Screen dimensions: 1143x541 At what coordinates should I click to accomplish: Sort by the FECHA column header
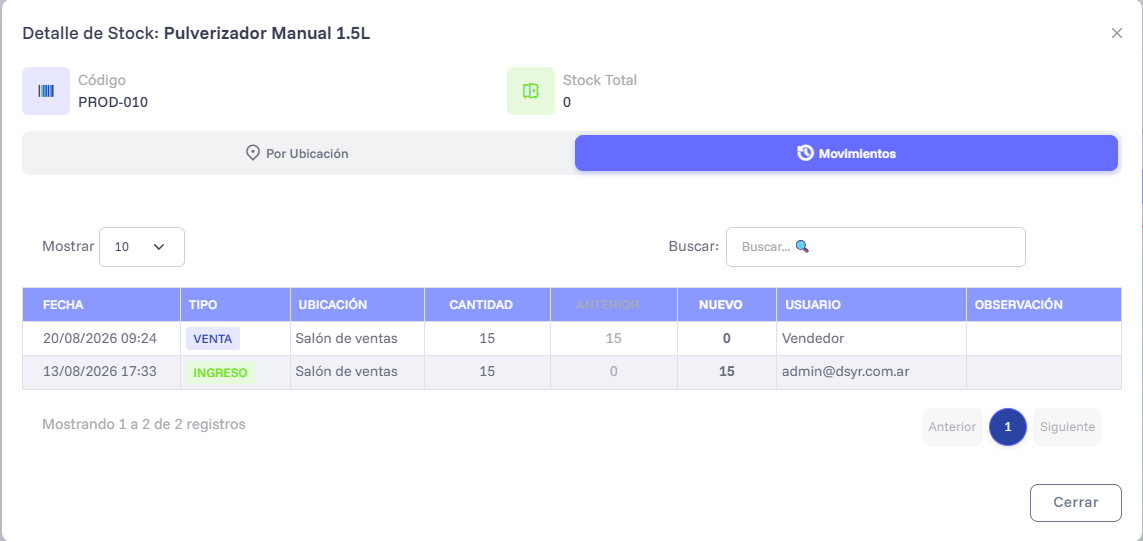pos(101,305)
